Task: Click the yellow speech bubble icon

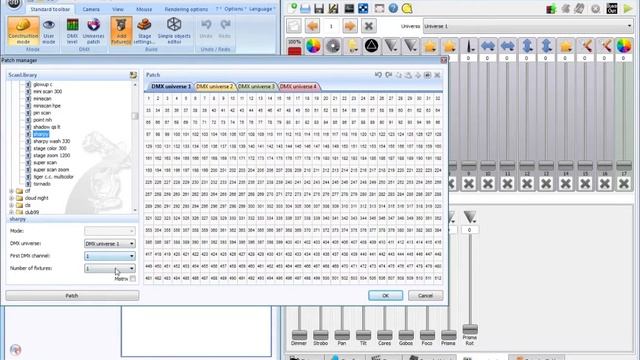Action: (x=407, y=8)
